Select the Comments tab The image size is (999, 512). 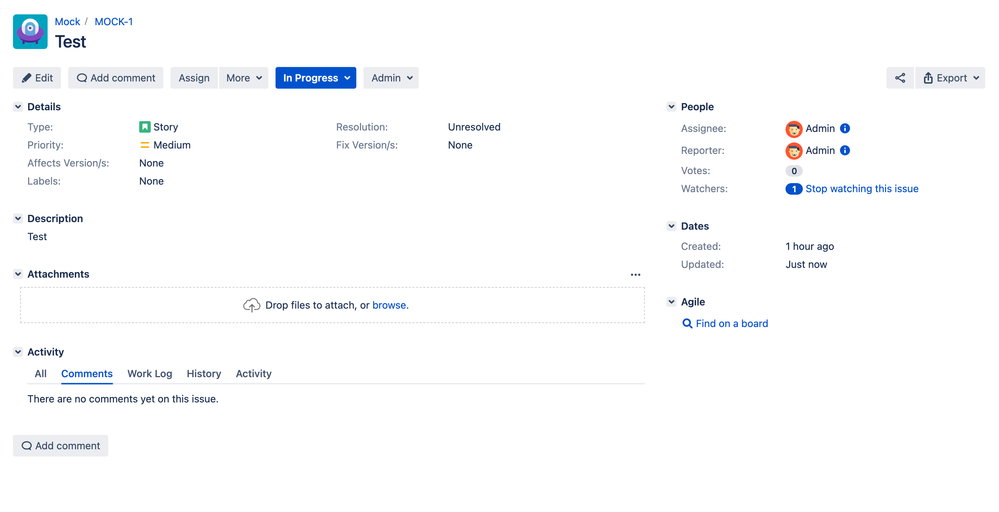(87, 374)
